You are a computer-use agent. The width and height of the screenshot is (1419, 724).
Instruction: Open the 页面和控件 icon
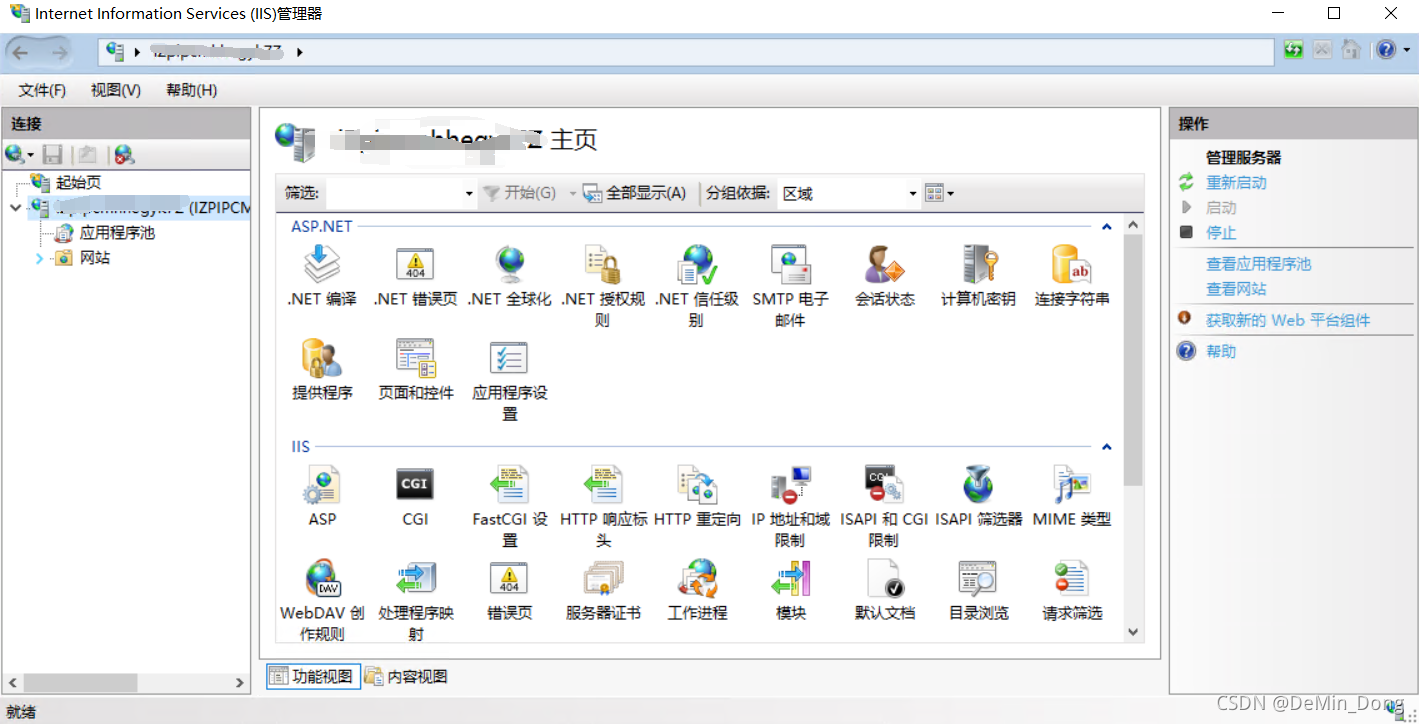coord(415,359)
